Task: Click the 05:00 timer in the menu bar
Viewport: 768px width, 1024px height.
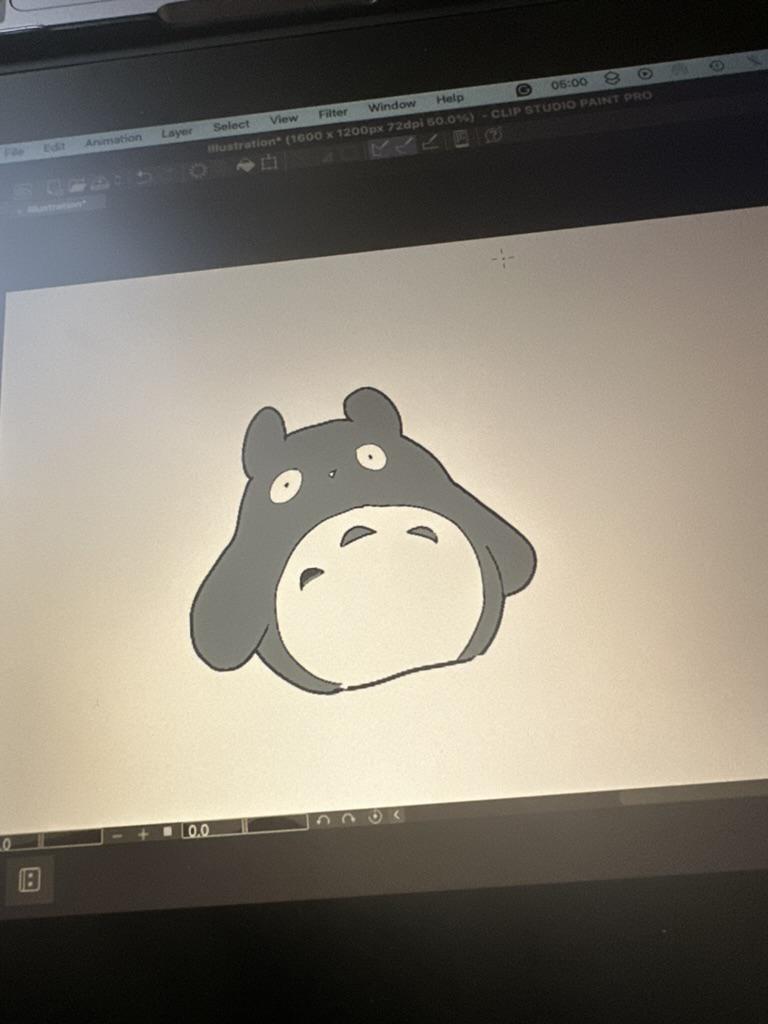Action: (569, 84)
